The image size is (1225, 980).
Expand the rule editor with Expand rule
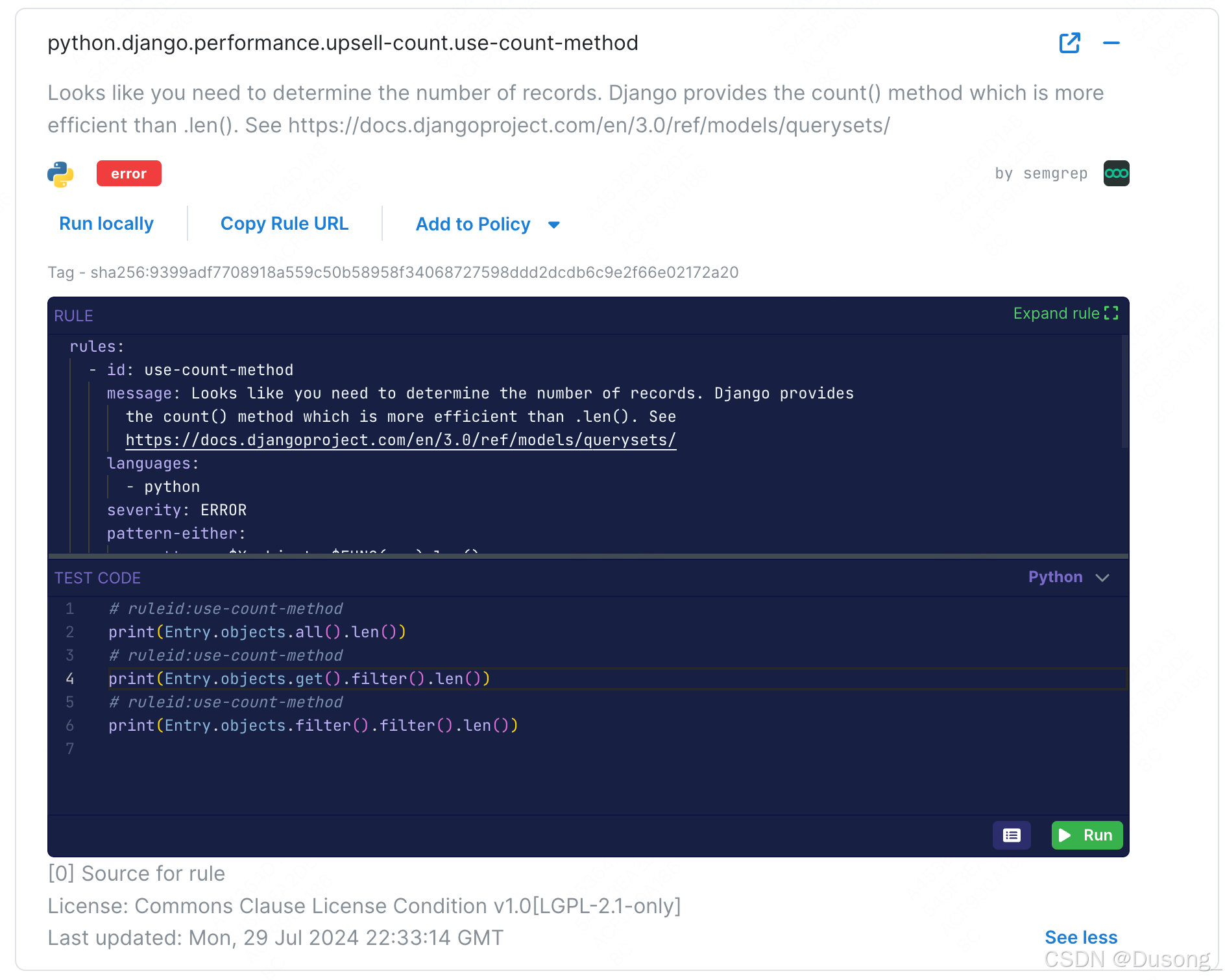click(x=1065, y=313)
